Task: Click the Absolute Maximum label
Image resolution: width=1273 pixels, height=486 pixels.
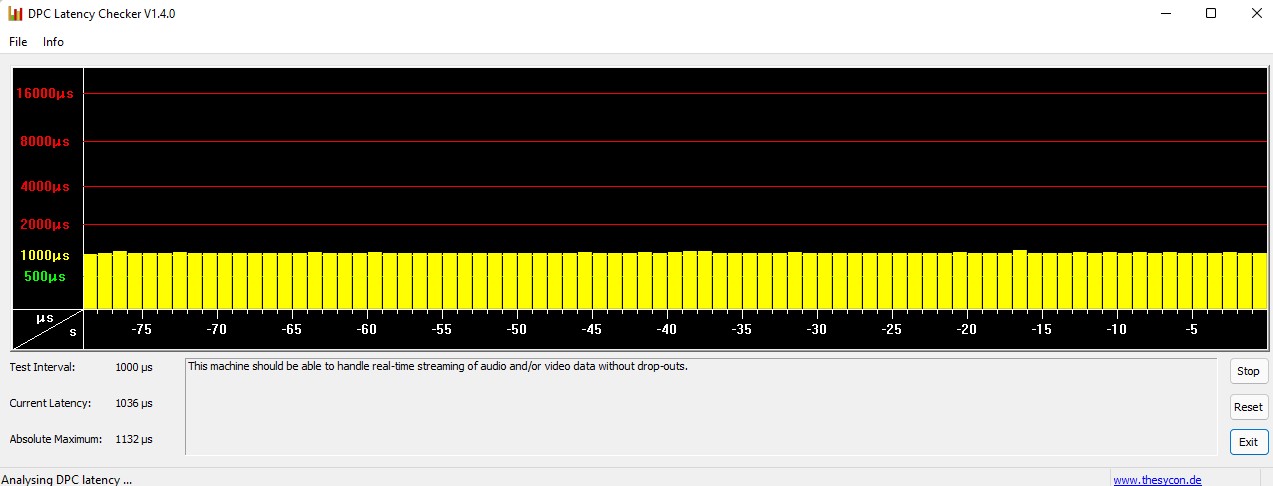Action: pos(56,439)
